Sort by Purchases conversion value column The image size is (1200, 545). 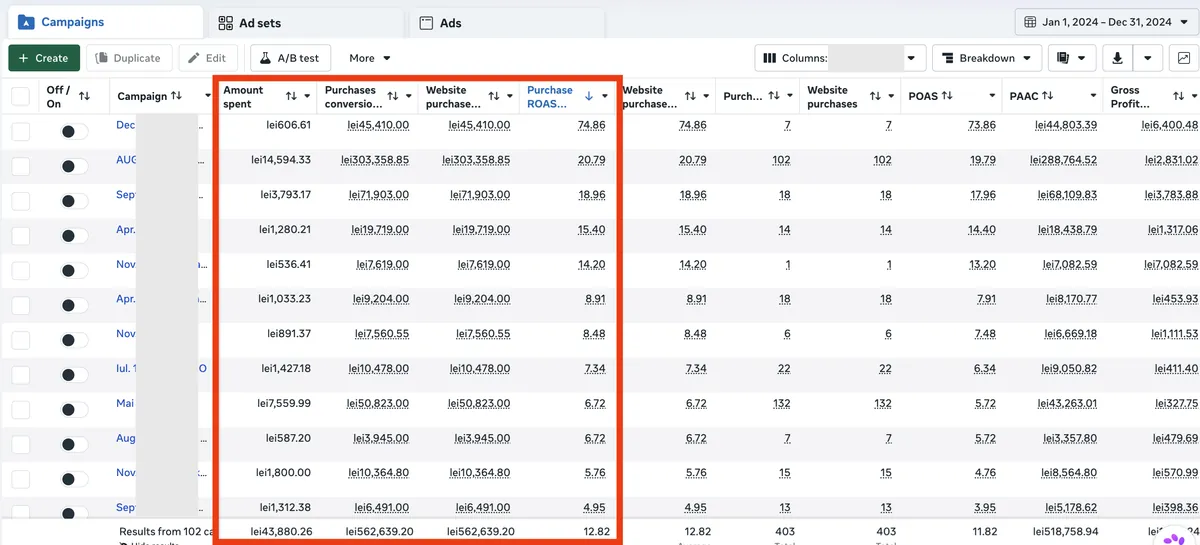(393, 96)
